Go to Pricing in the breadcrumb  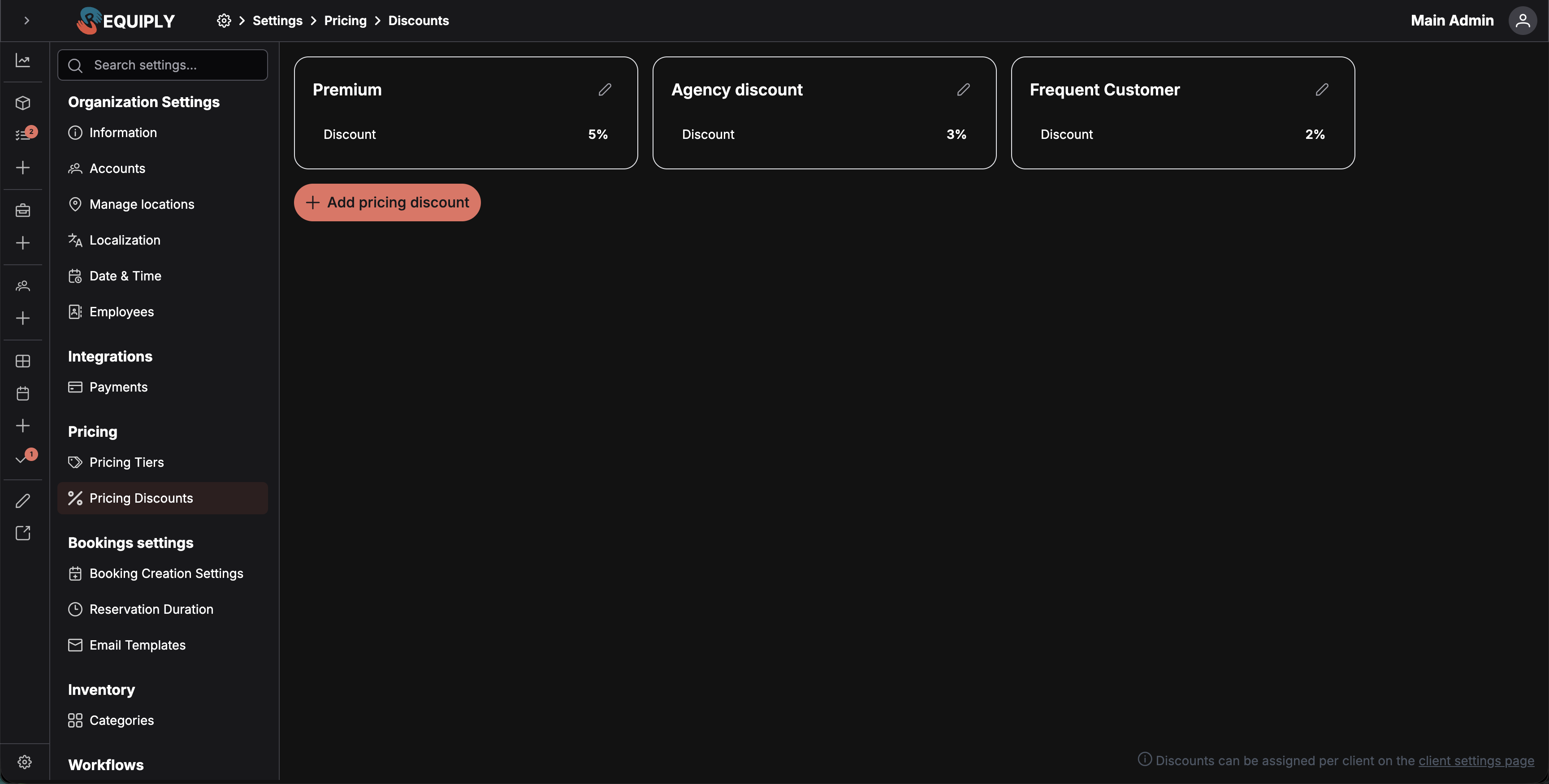click(x=345, y=21)
